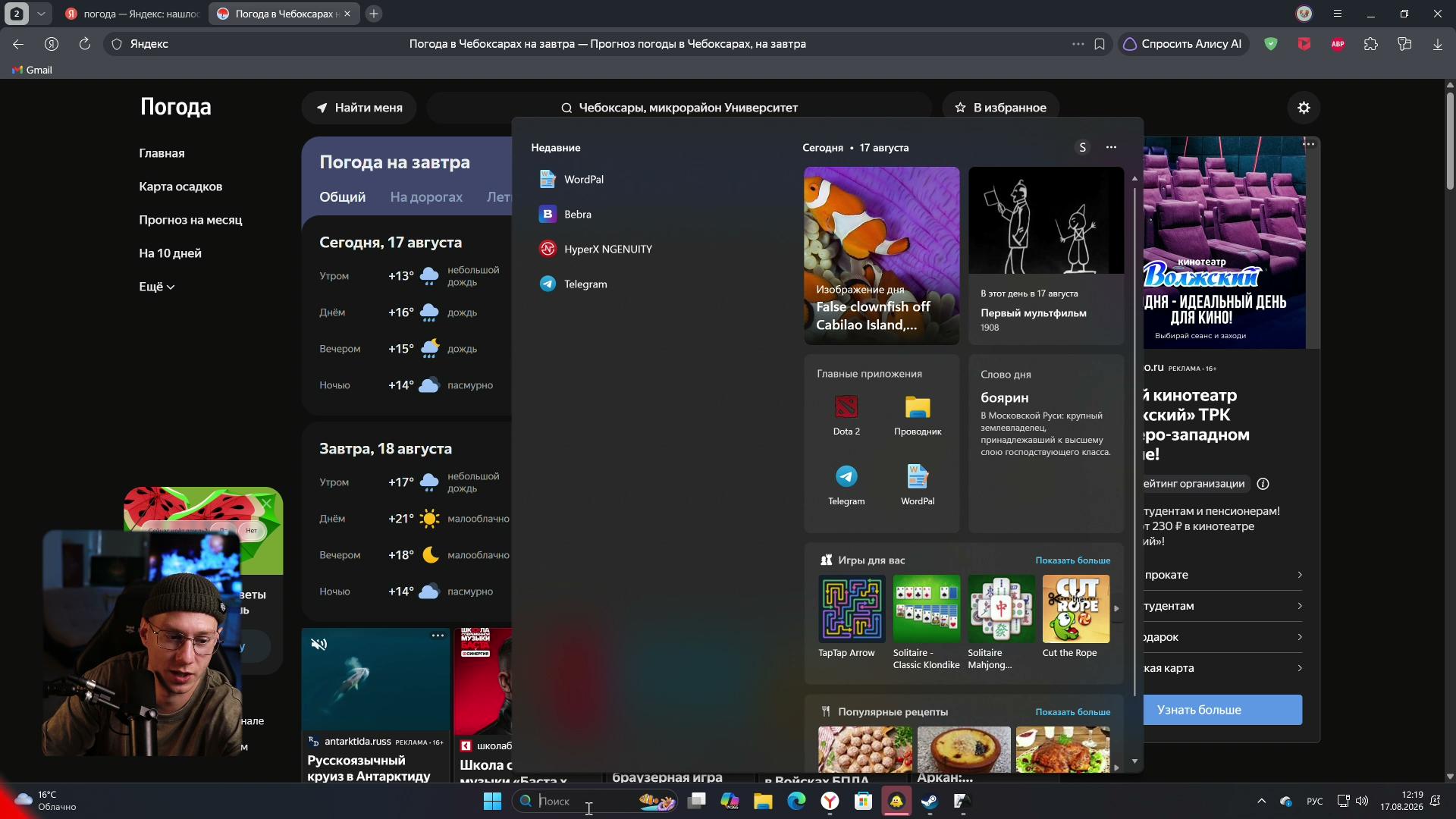Open the browser downloads panel
The height and width of the screenshot is (819, 1456).
coord(1438,44)
